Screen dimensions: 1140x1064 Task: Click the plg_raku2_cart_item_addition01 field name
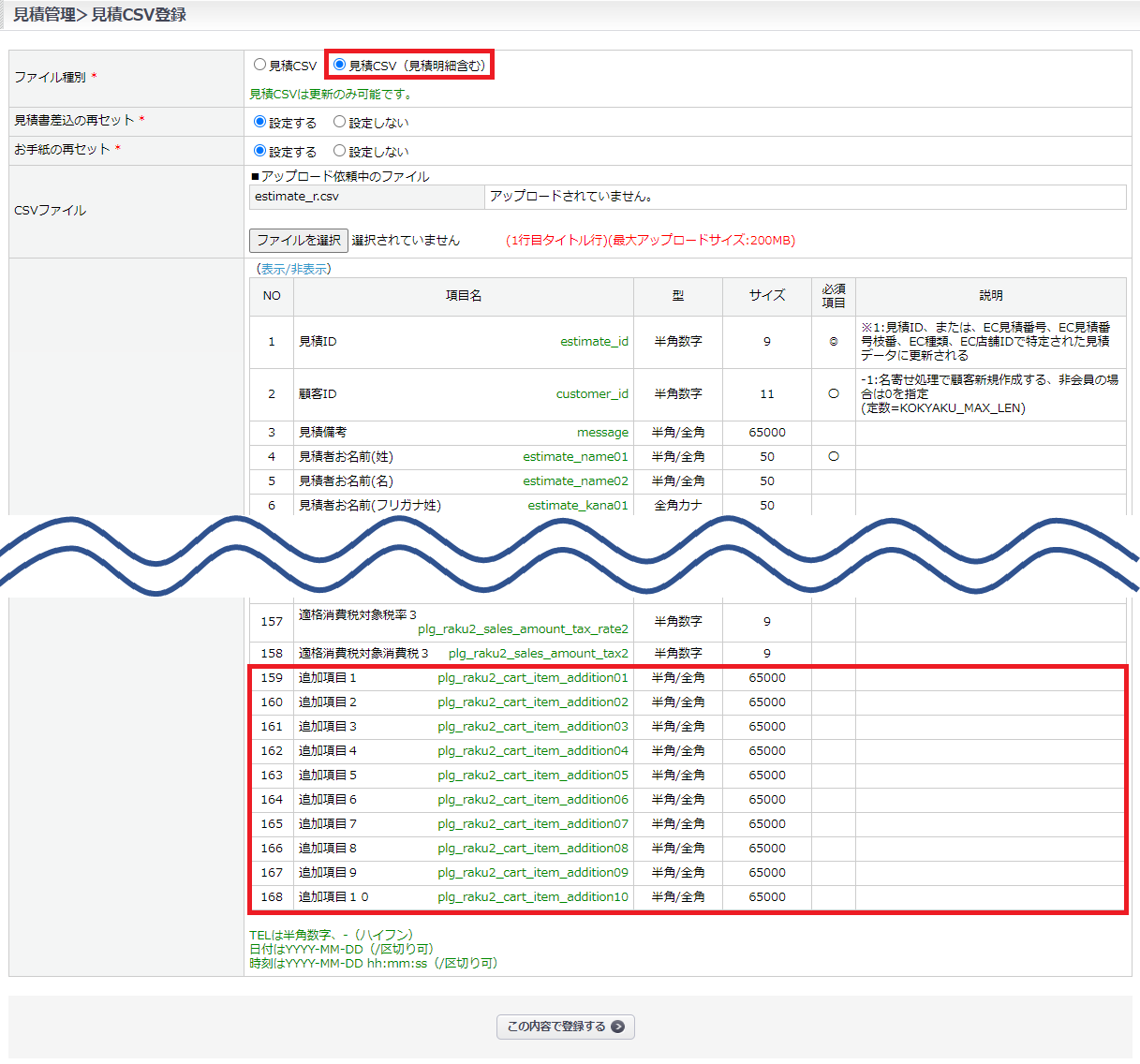click(x=533, y=678)
